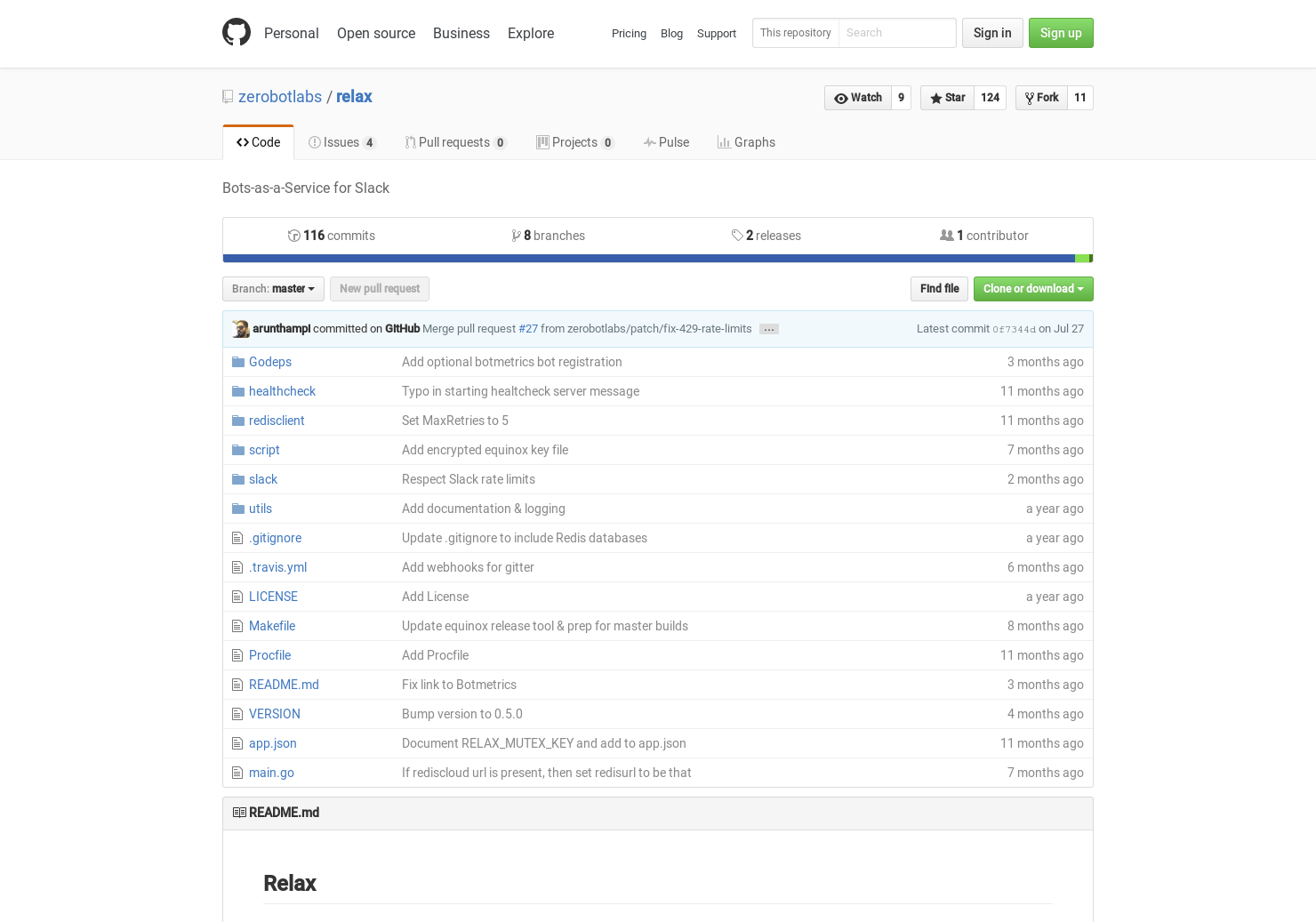
Task: Open the Open source menu item
Action: pyautogui.click(x=376, y=33)
